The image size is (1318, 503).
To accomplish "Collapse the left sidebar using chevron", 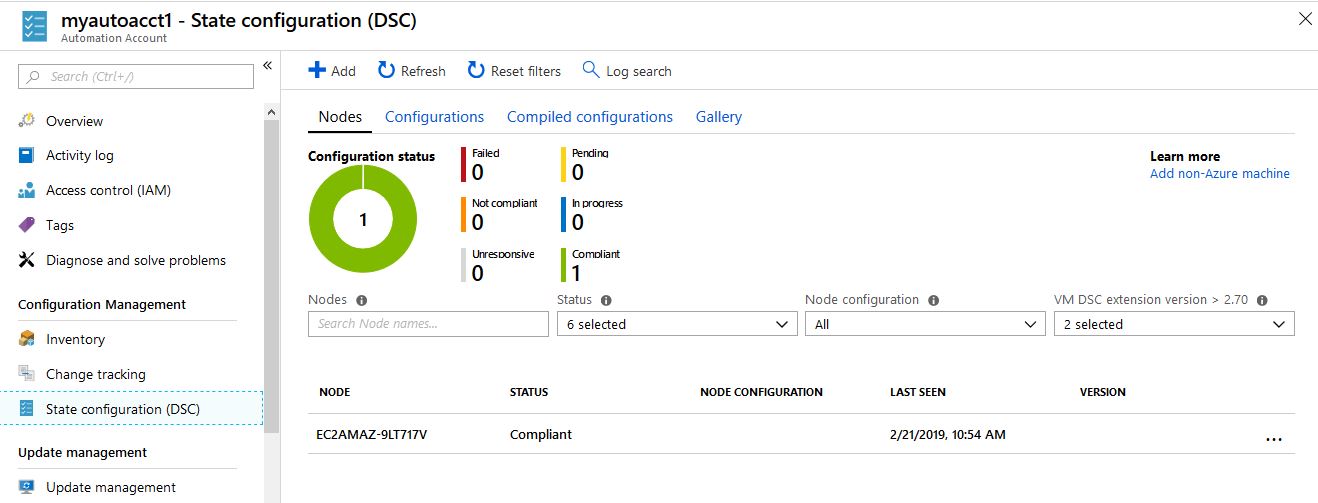I will [x=267, y=66].
